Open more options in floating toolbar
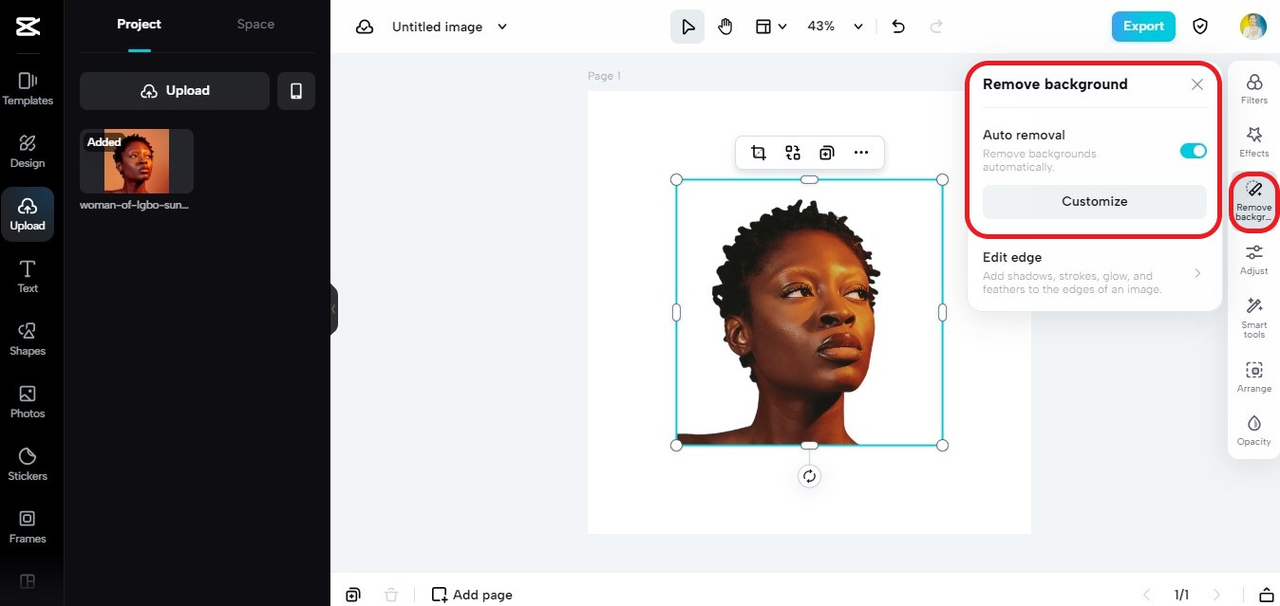Screen dimensions: 1280x606 pyautogui.click(x=861, y=153)
